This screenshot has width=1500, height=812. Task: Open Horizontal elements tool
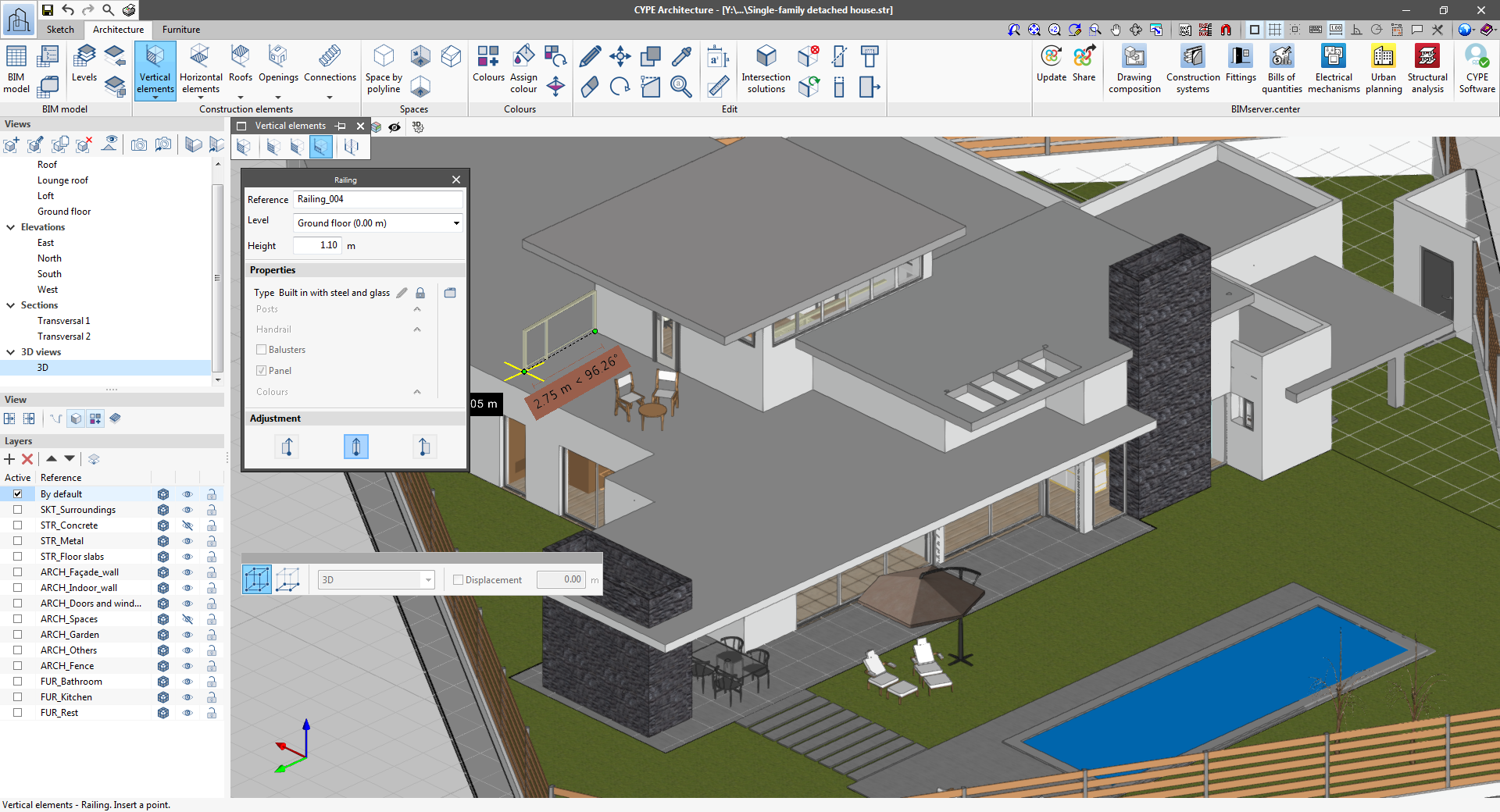tap(201, 70)
